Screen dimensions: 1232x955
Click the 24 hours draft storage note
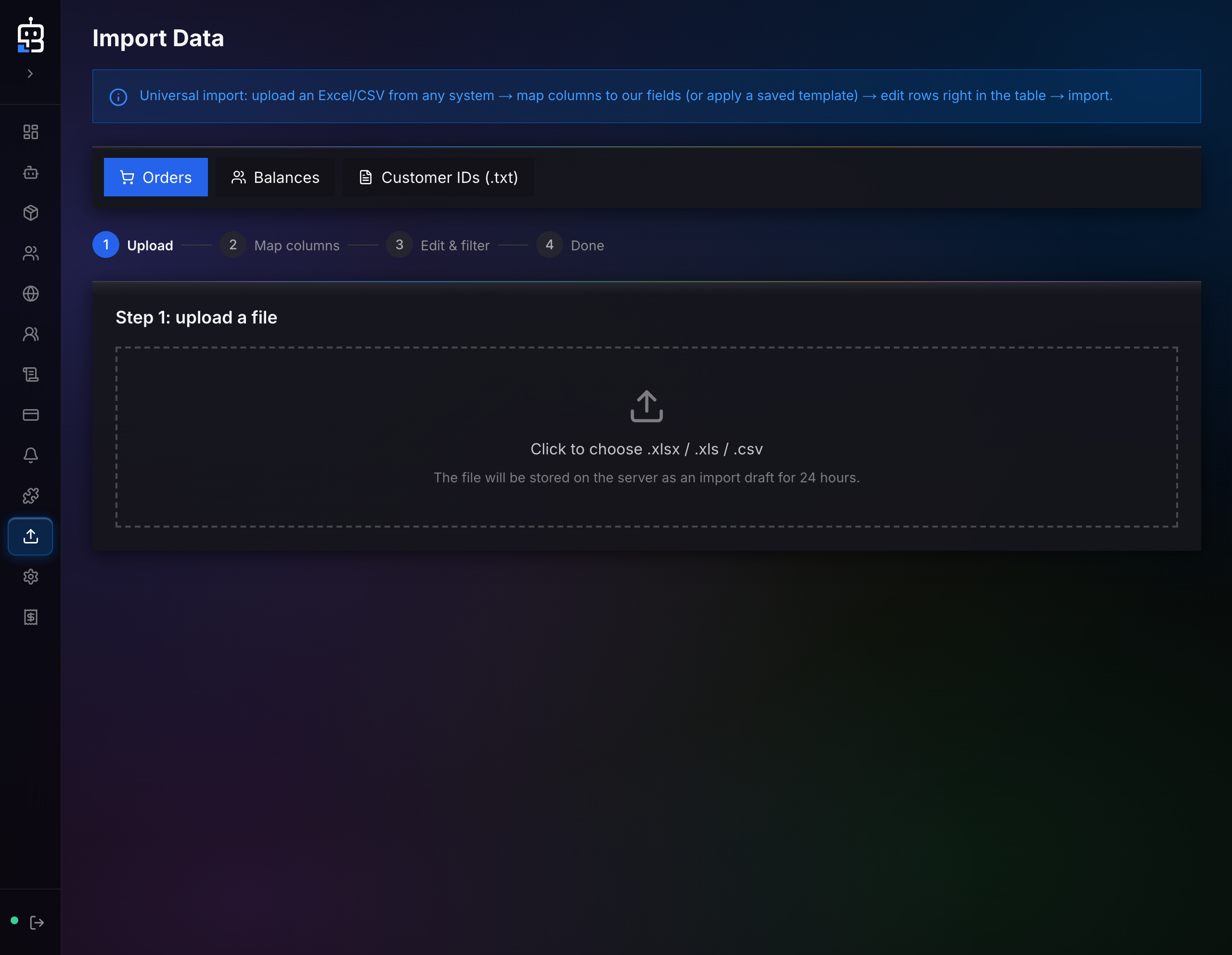(646, 478)
